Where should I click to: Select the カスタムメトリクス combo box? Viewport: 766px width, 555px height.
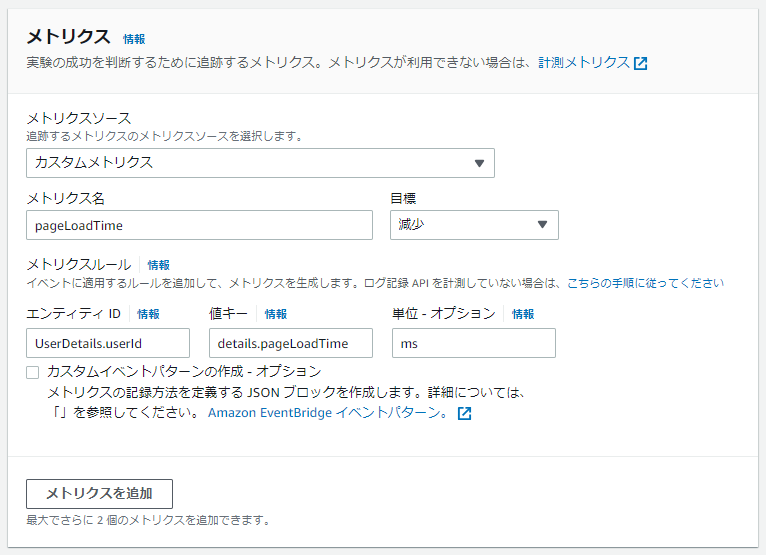259,163
